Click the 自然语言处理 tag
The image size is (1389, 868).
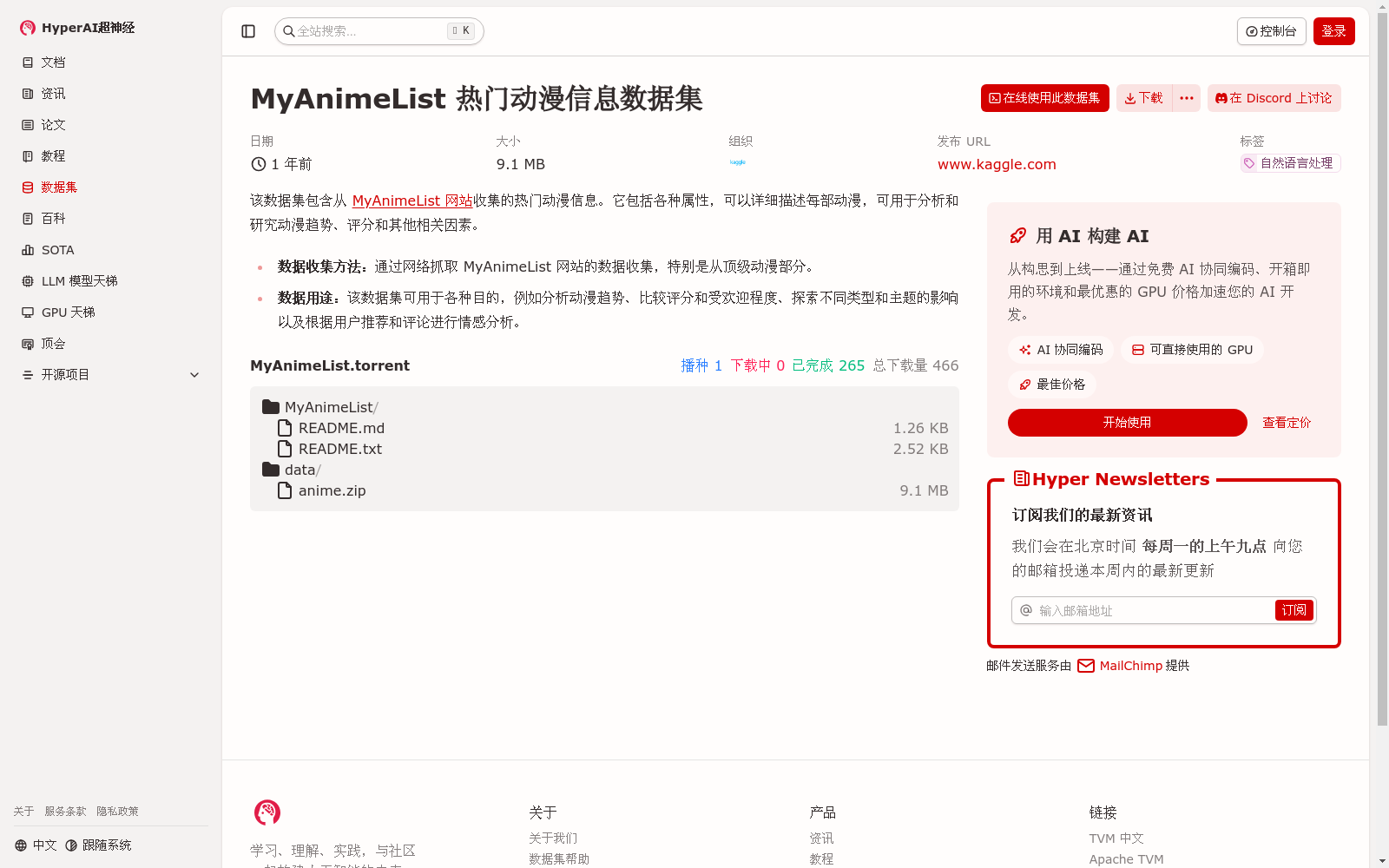[x=1290, y=163]
